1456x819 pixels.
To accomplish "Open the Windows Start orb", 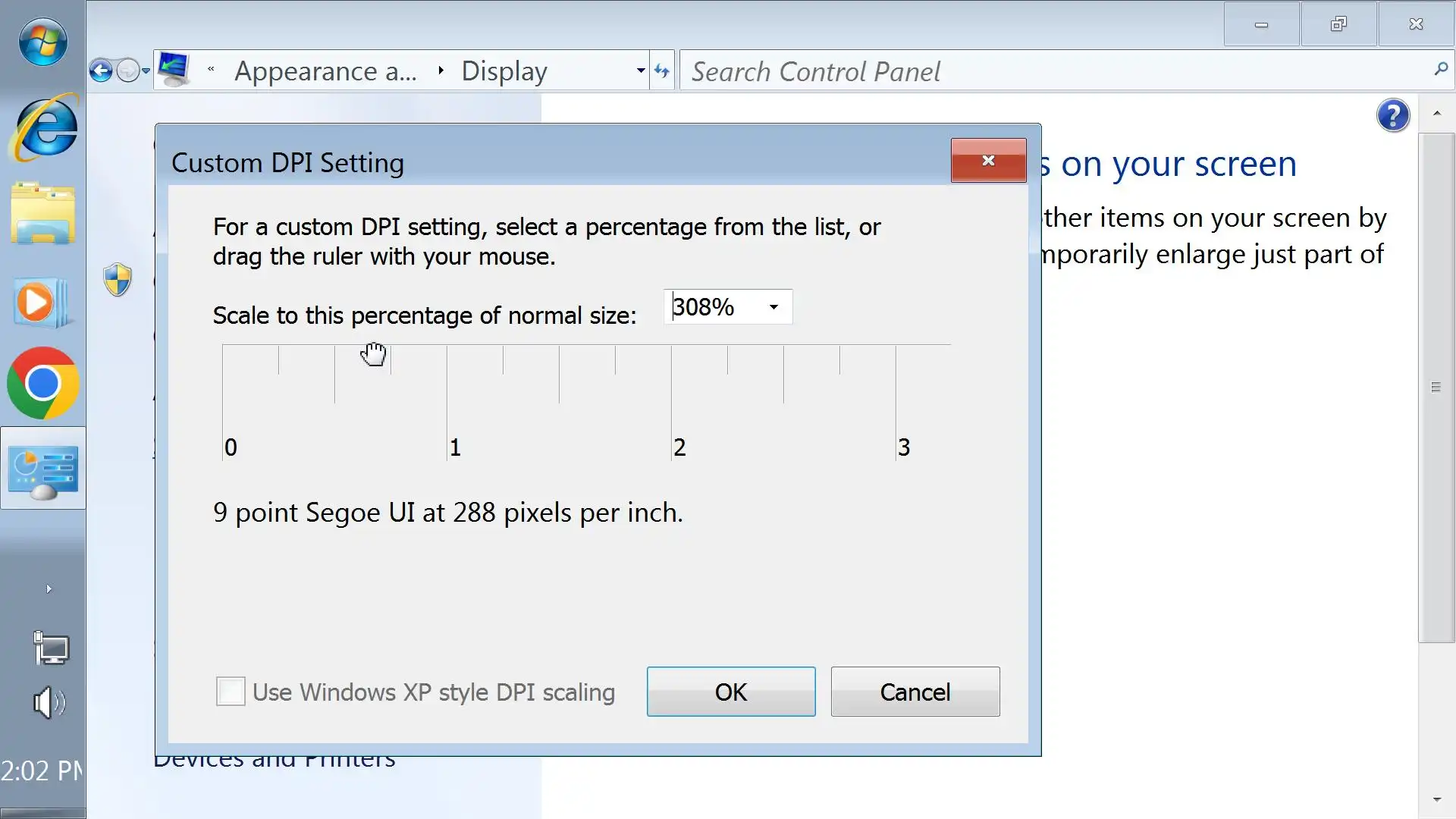I will 42,42.
